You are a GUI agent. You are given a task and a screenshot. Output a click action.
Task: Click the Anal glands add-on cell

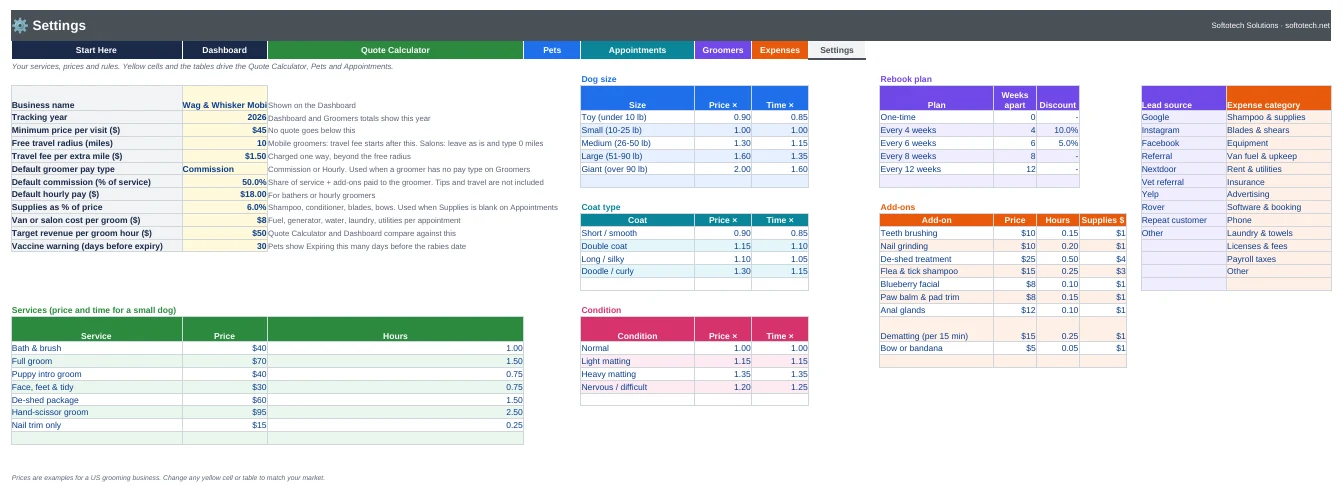pyautogui.click(x=936, y=310)
